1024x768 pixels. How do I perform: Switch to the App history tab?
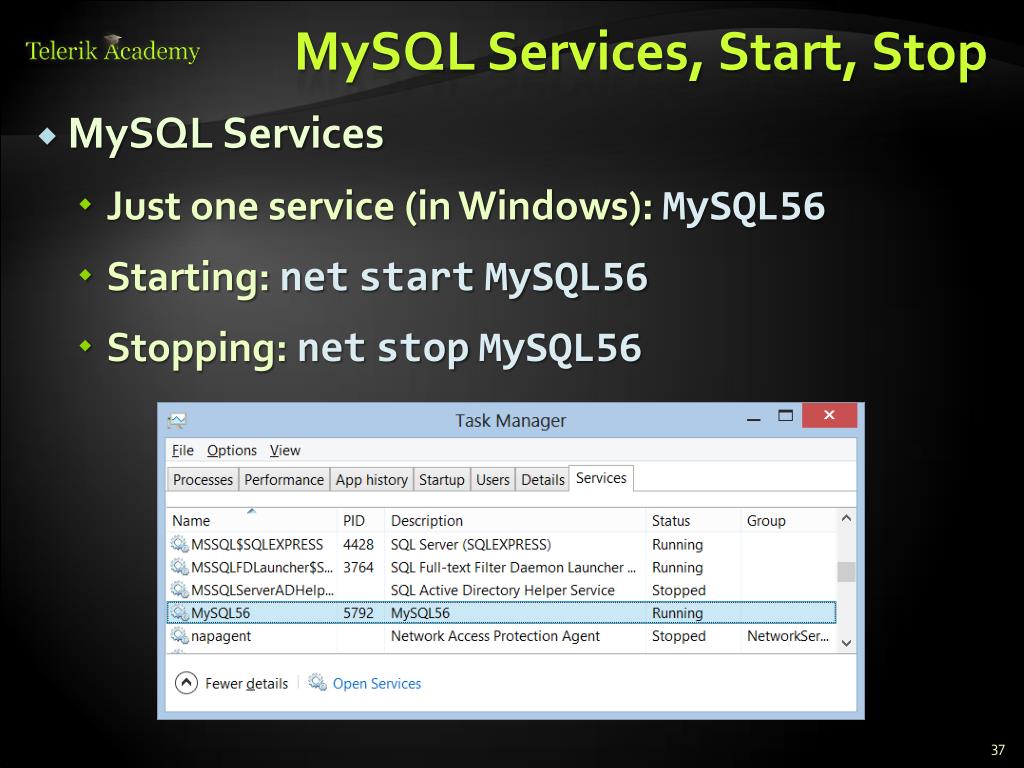372,479
